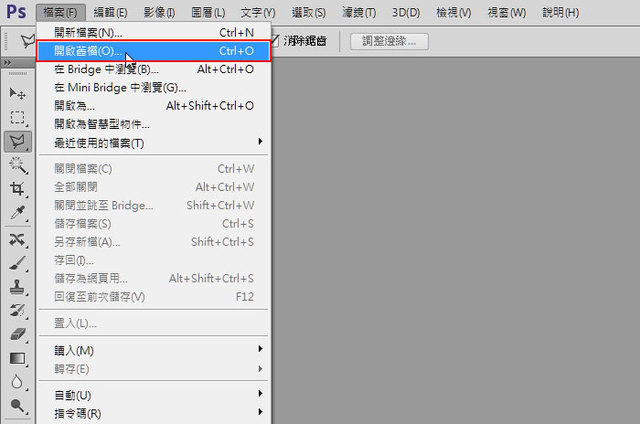This screenshot has height=424, width=640.
Task: Expand the 指令碼(R) submenu
Action: click(x=153, y=413)
